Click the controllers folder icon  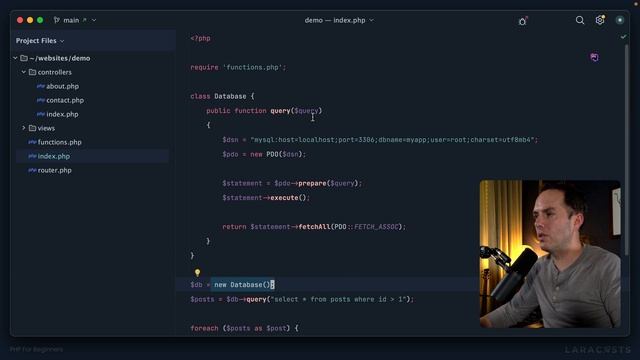coord(33,72)
